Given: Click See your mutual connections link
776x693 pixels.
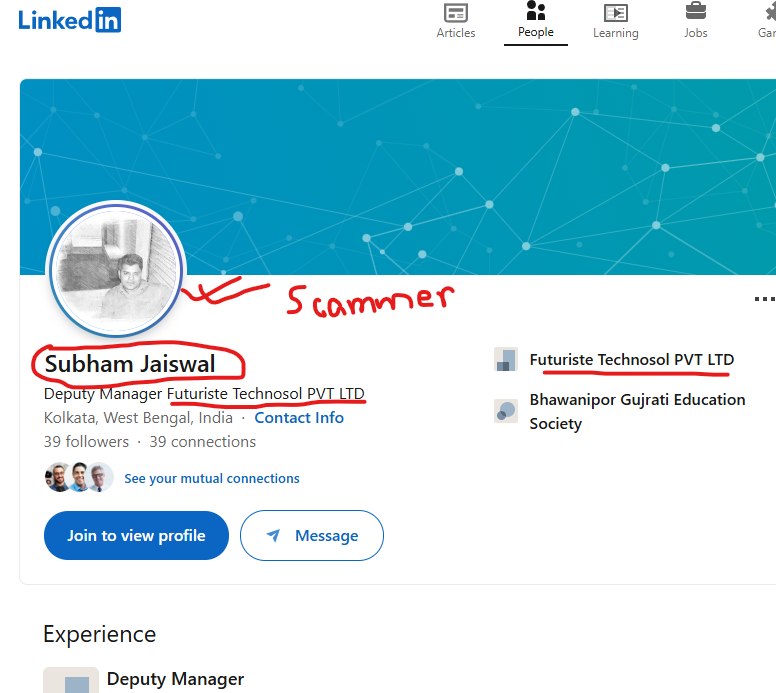Looking at the screenshot, I should coord(212,479).
